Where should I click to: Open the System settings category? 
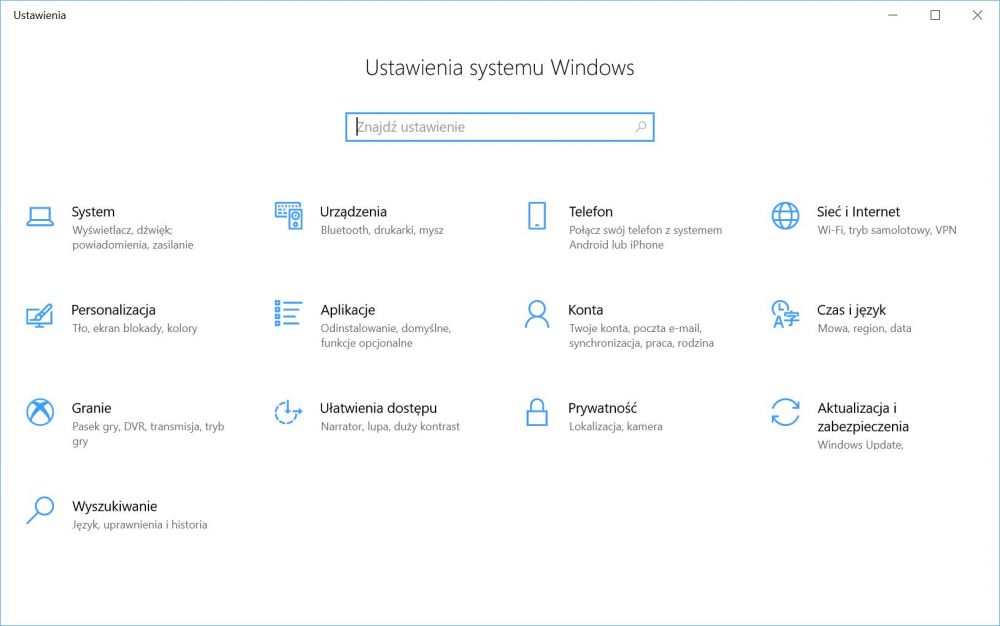93,212
